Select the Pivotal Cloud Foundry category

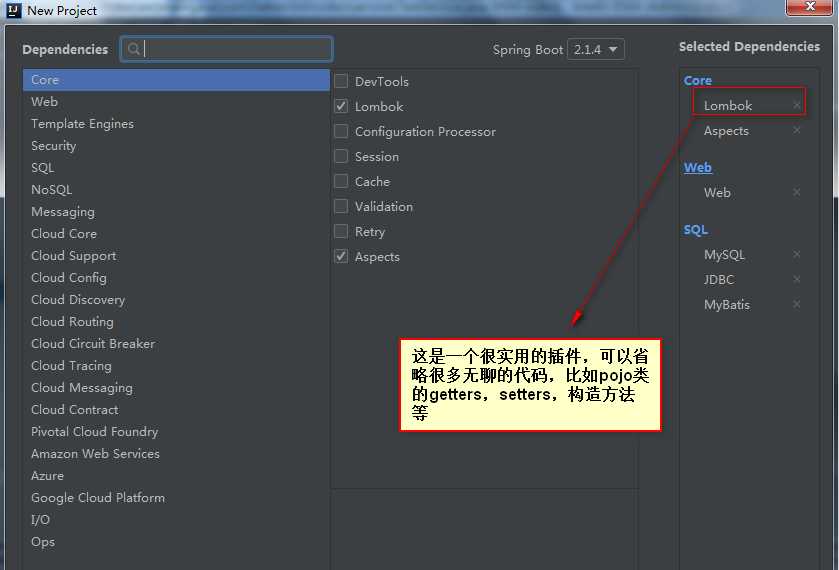point(176,431)
